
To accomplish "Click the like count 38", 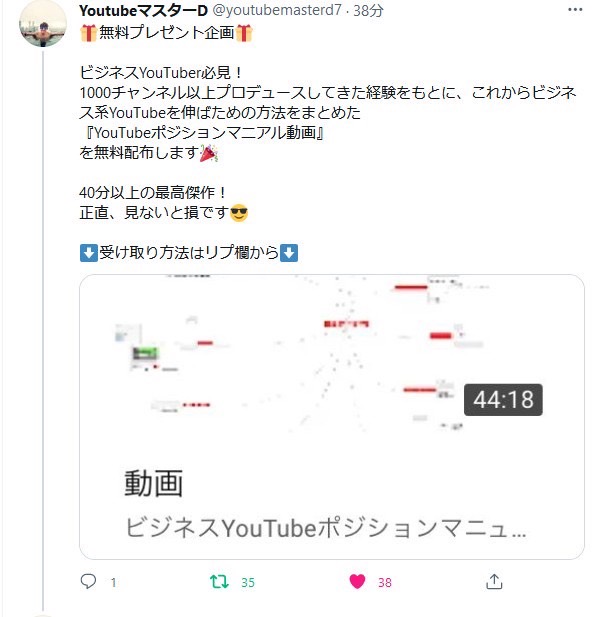I will coord(385,582).
